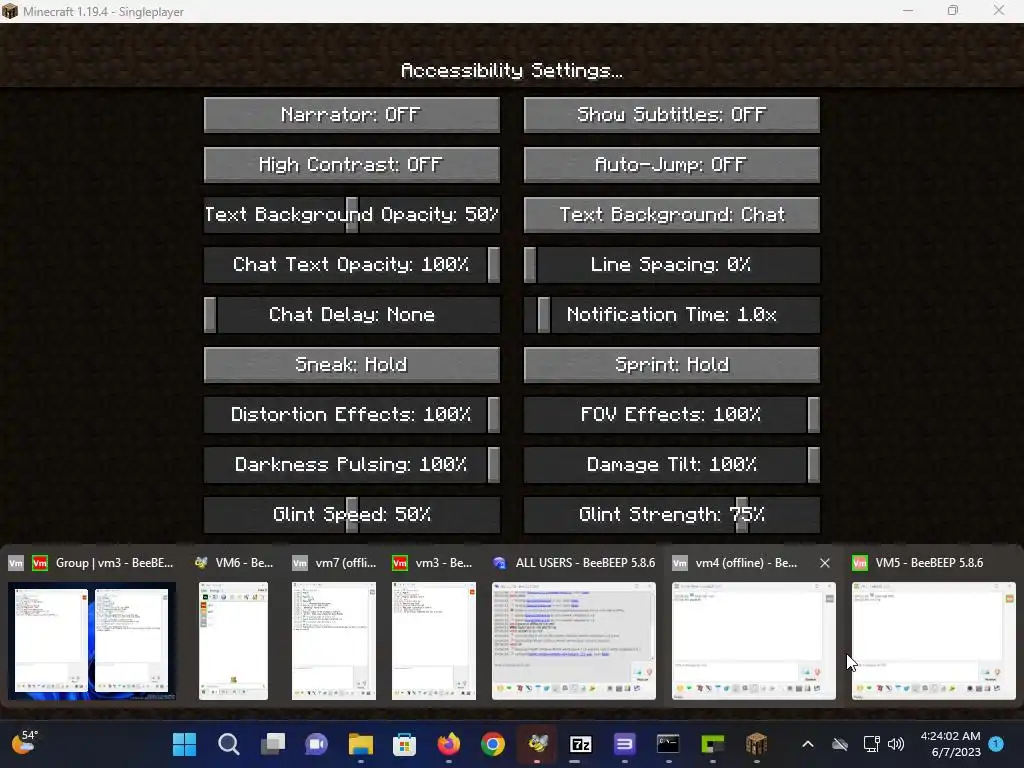1024x768 pixels.
Task: Open taskbar Search
Action: pos(229,744)
